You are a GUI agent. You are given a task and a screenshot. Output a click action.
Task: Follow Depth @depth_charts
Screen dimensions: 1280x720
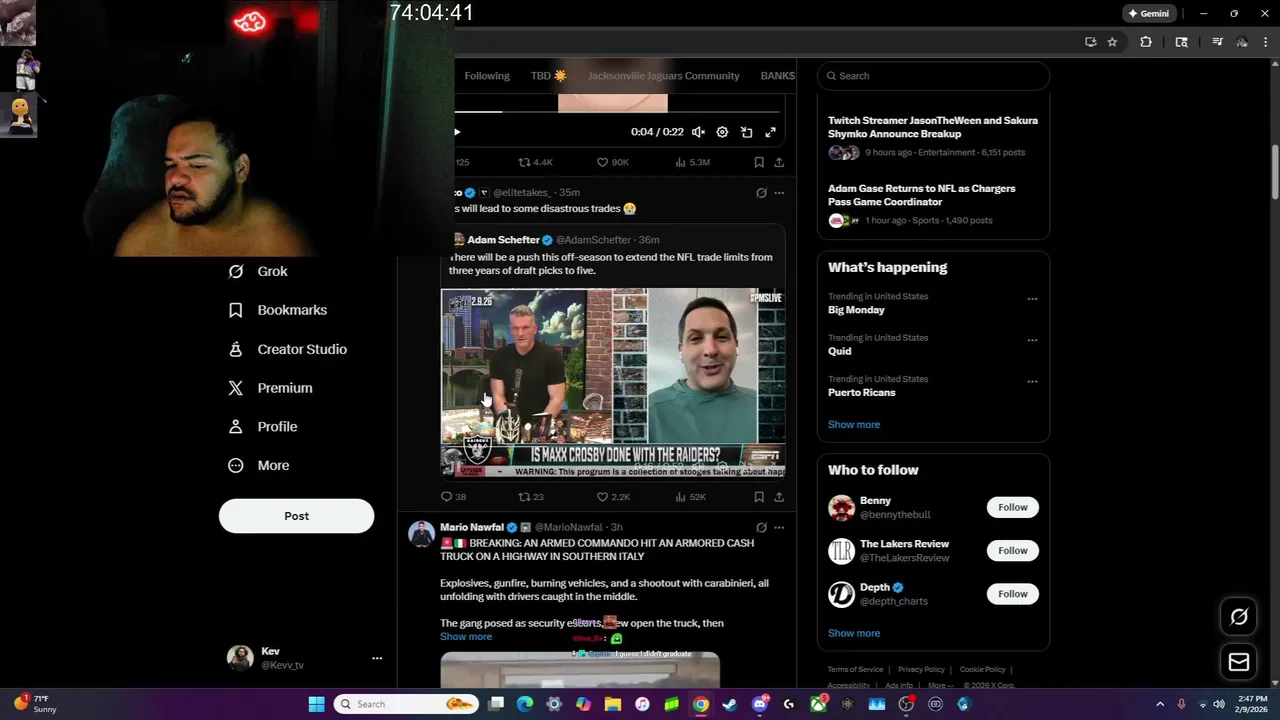point(1012,594)
